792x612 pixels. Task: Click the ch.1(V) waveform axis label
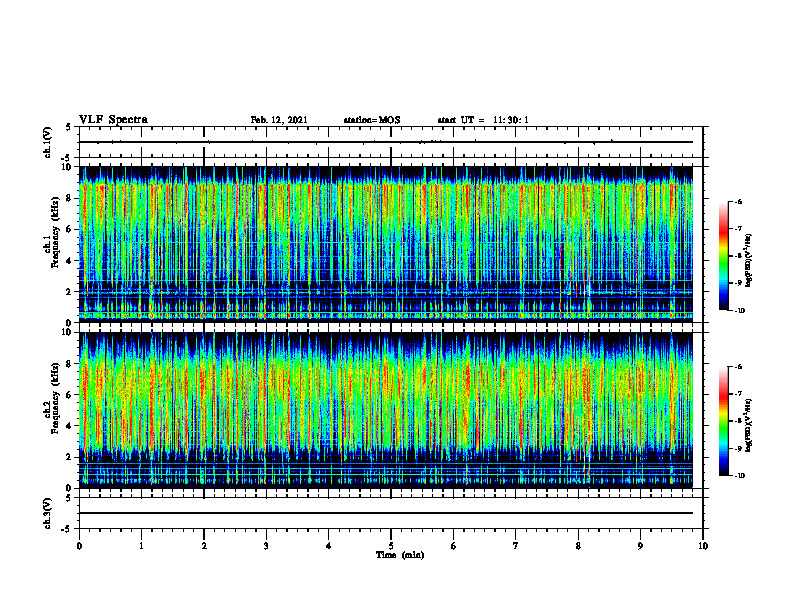click(x=47, y=142)
